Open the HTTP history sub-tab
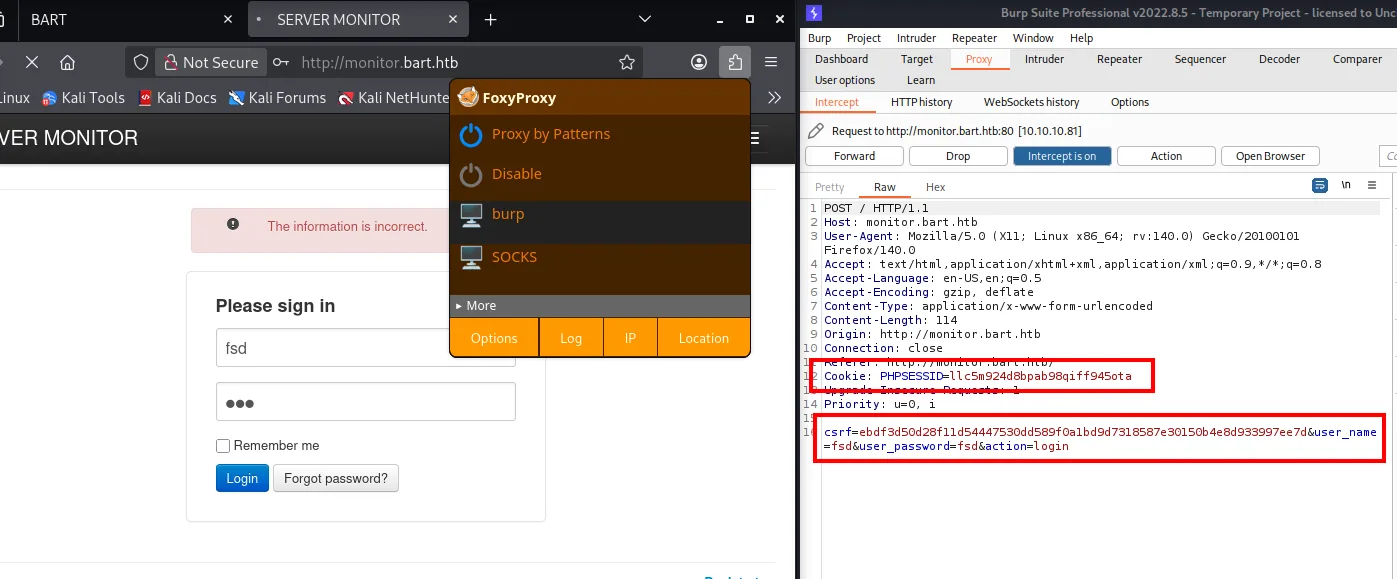The height and width of the screenshot is (579, 1397). pos(921,102)
